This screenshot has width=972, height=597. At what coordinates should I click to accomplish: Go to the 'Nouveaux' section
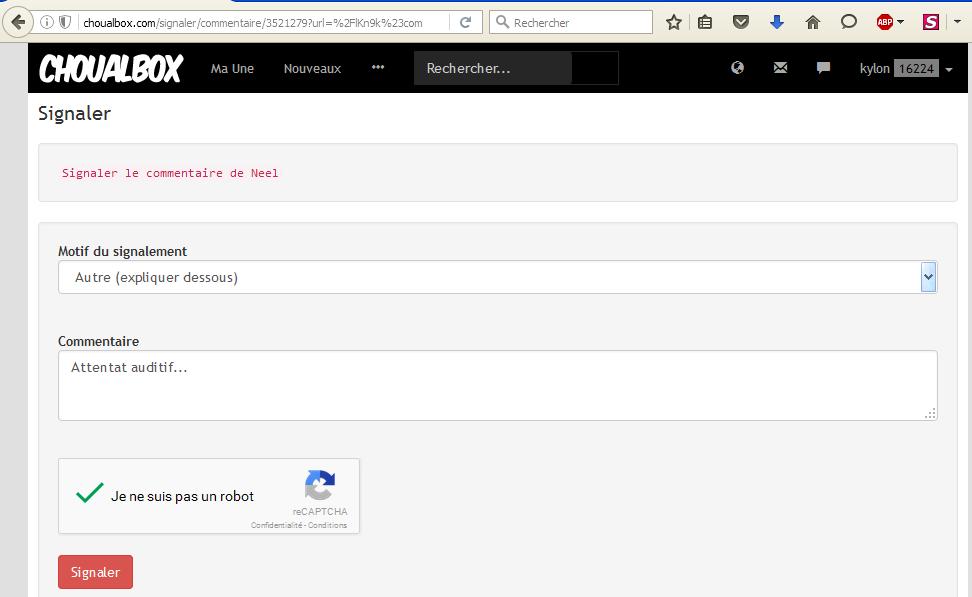pos(312,68)
